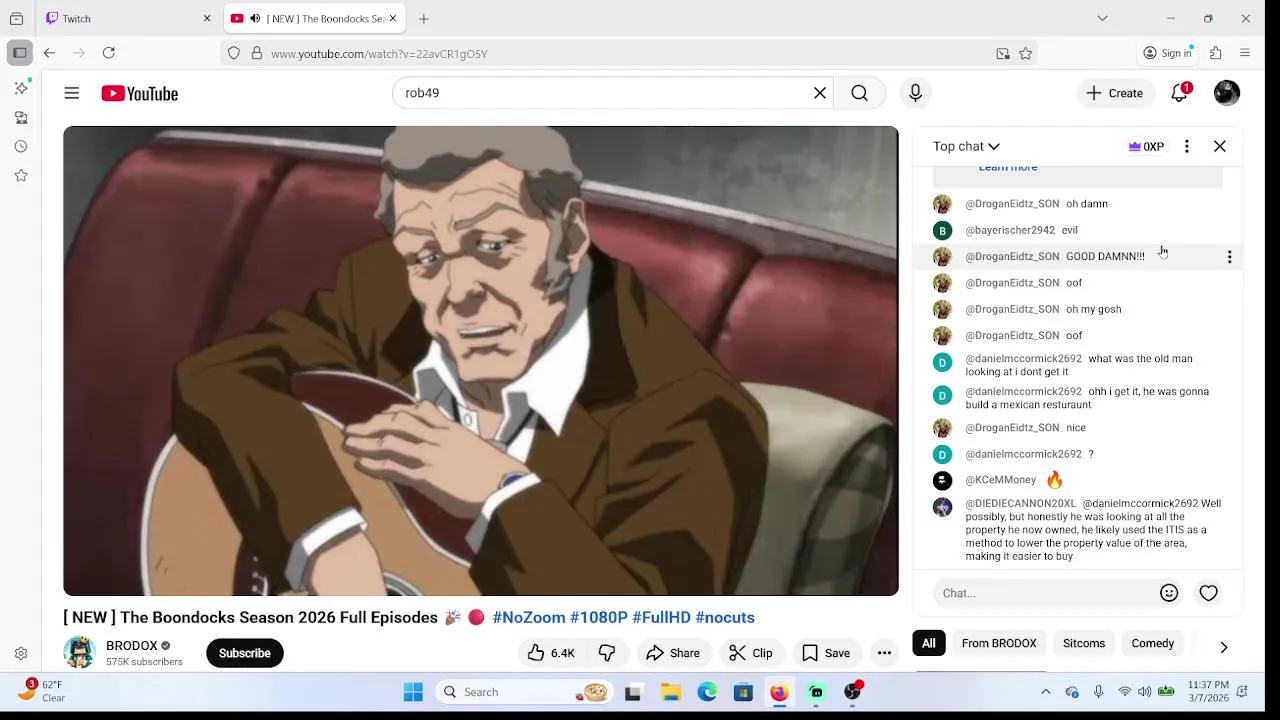Go to the YouTube home logo
Image resolution: width=1280 pixels, height=720 pixels.
pyautogui.click(x=139, y=93)
